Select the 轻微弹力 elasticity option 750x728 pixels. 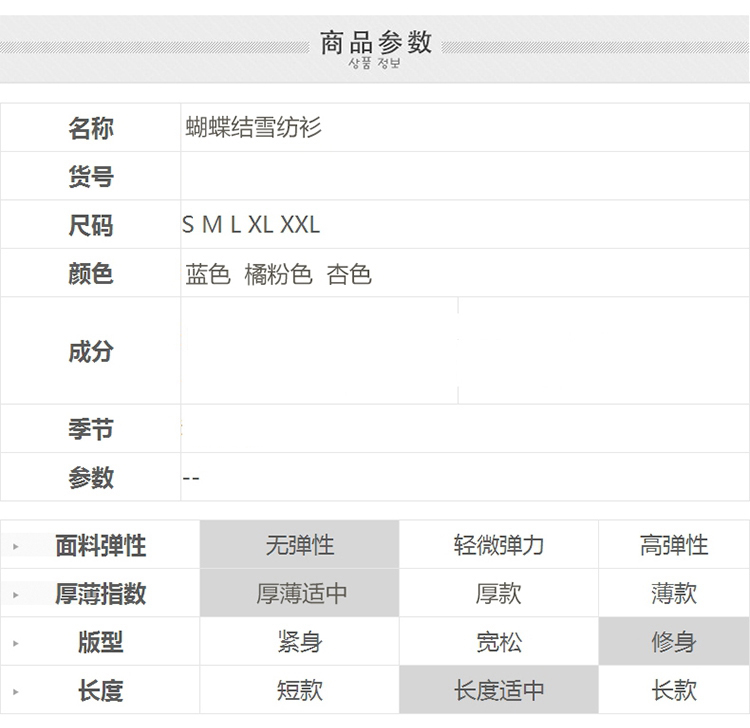pos(498,545)
